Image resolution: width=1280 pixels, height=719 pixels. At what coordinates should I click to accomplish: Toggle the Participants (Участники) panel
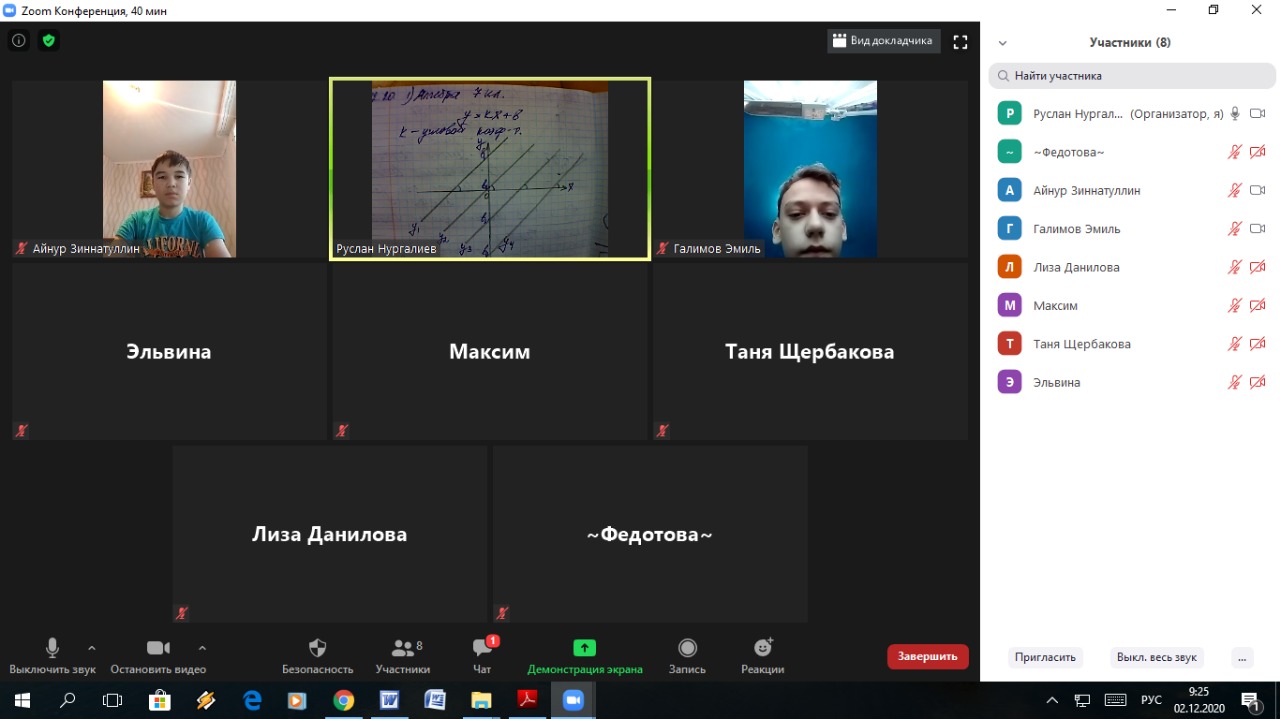pyautogui.click(x=403, y=648)
